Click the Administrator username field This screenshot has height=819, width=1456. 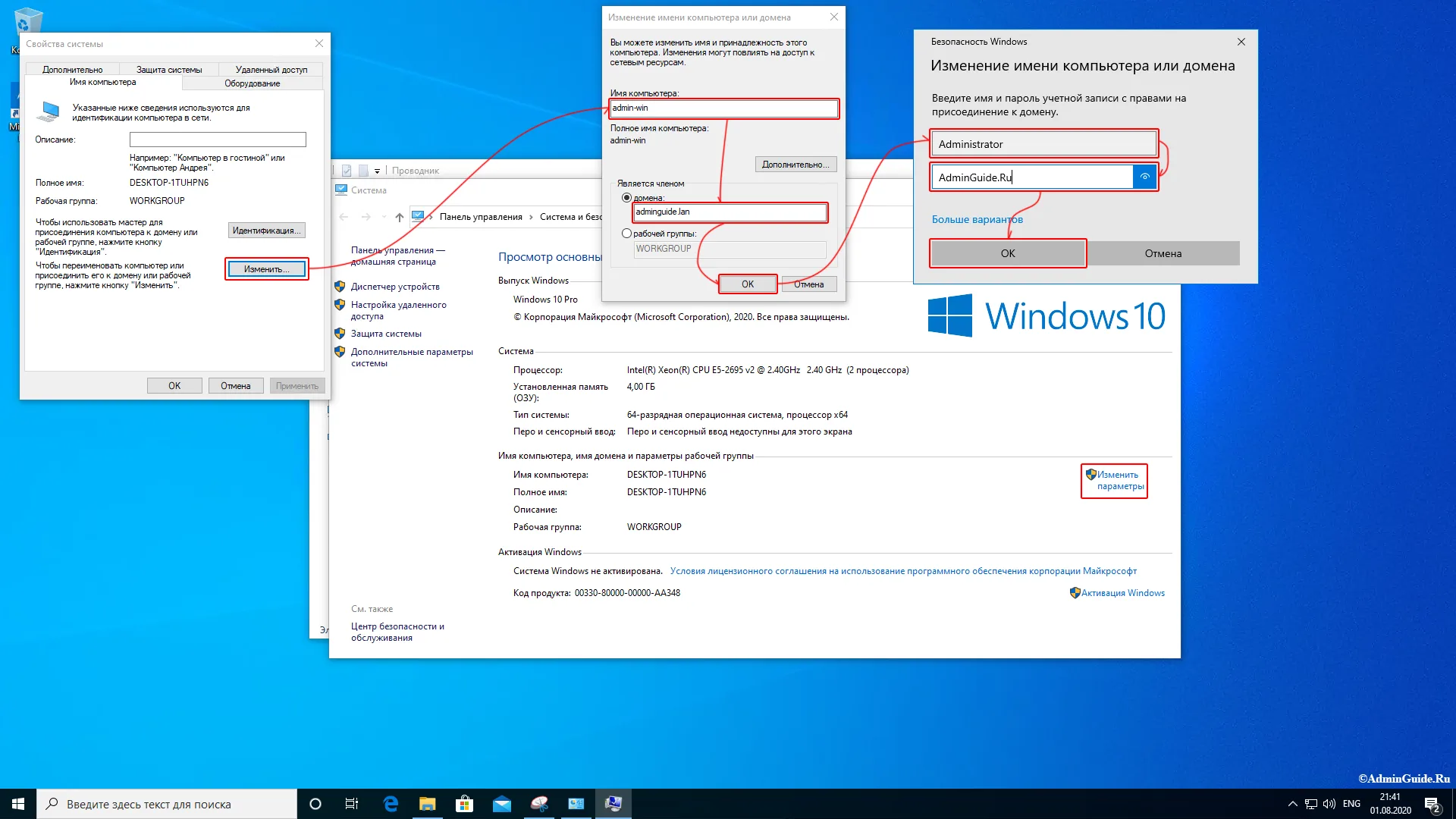(x=1043, y=144)
